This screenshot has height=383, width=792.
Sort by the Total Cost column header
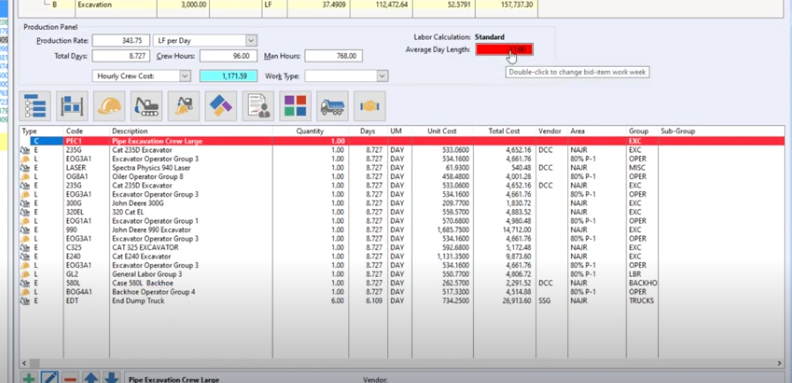[x=505, y=131]
